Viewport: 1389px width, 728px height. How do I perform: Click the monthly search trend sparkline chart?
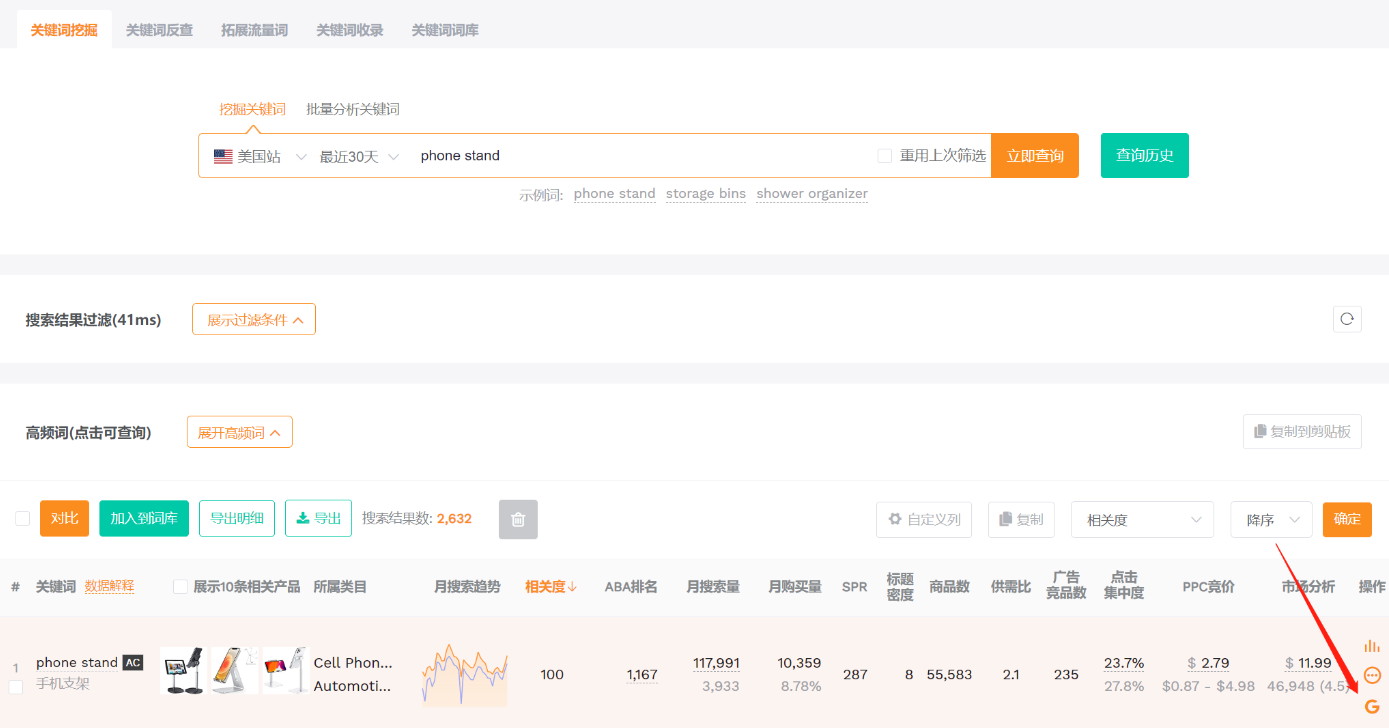click(x=464, y=674)
